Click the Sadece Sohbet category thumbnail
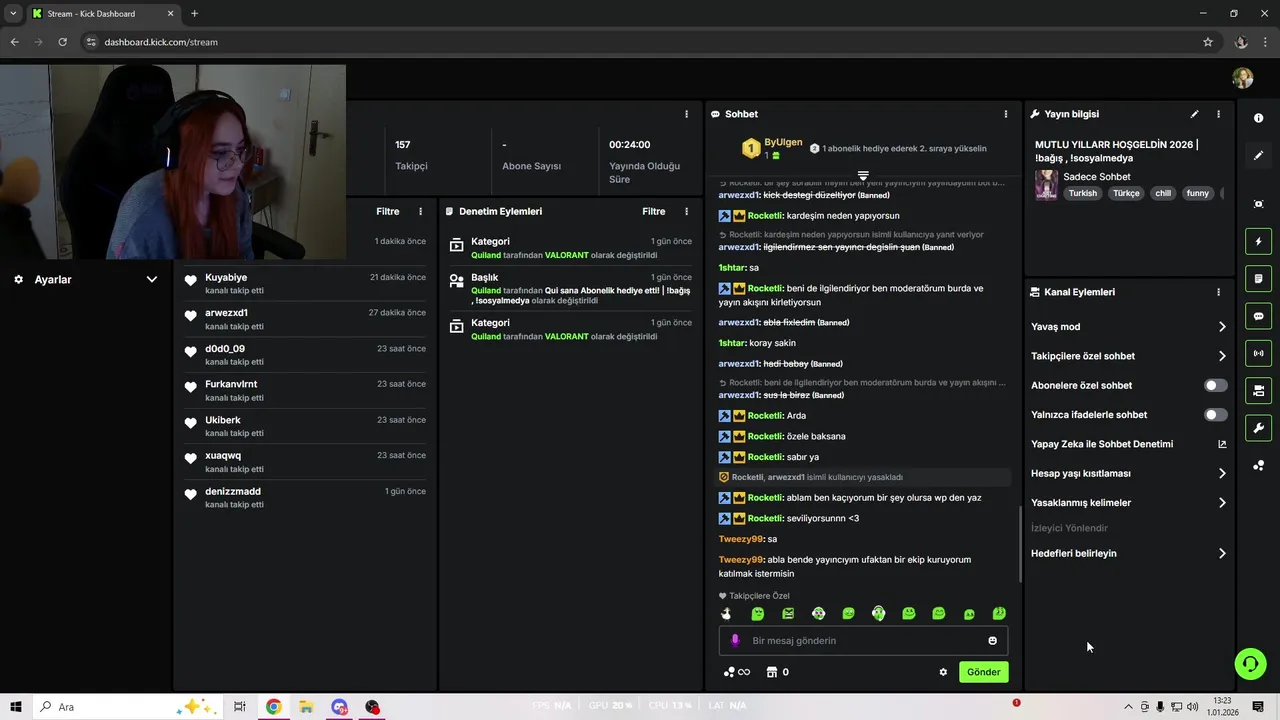This screenshot has width=1280, height=720. pos(1046,185)
